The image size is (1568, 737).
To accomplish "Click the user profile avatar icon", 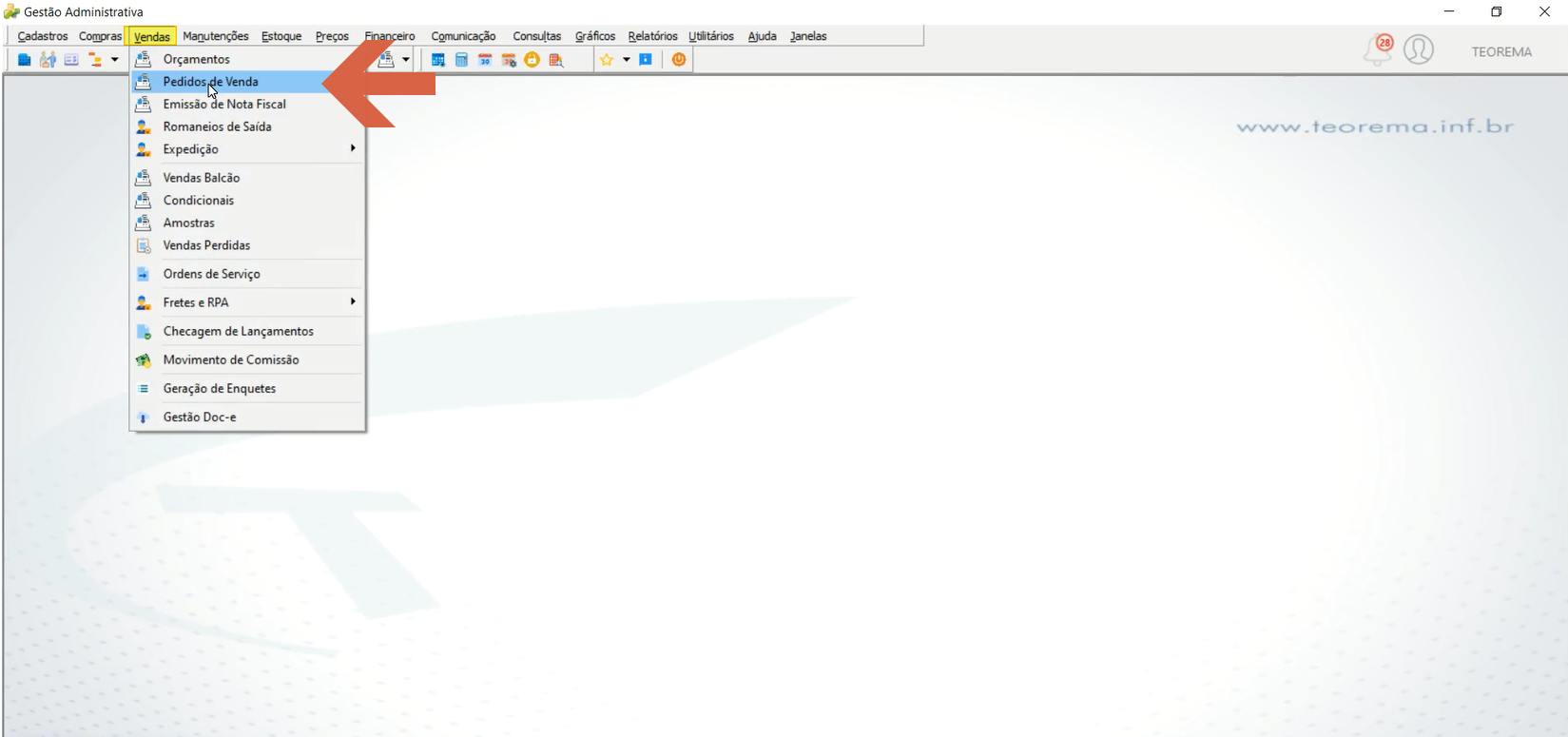I will coord(1419,49).
